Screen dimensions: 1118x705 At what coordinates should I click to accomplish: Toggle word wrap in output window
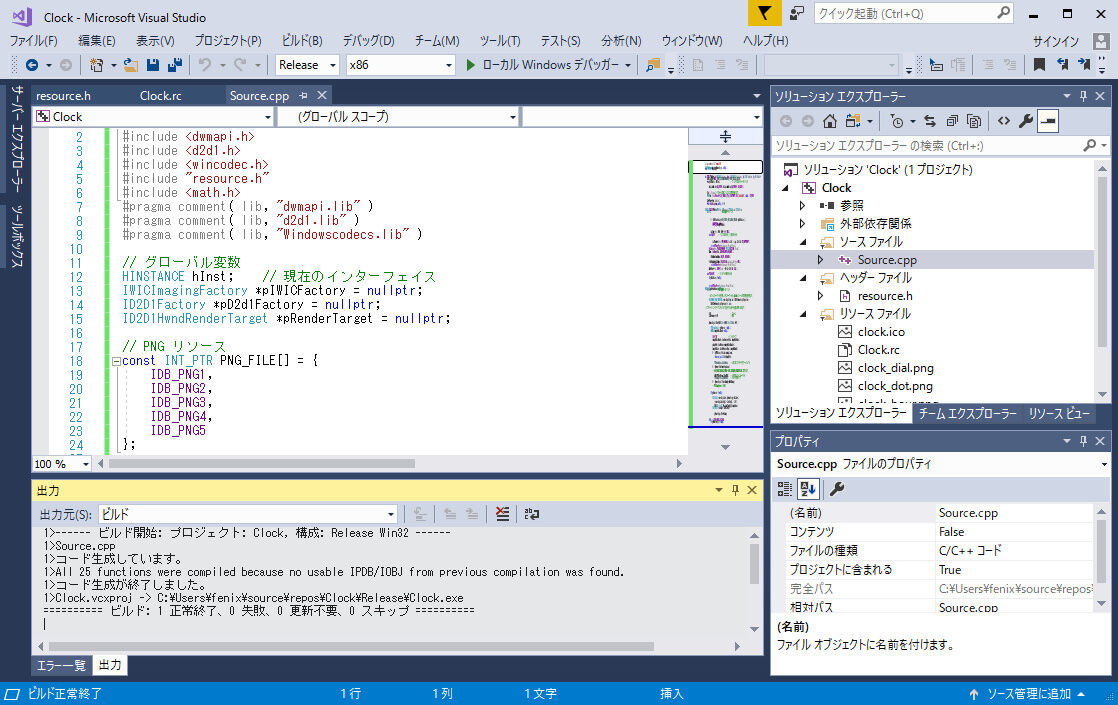(532, 514)
